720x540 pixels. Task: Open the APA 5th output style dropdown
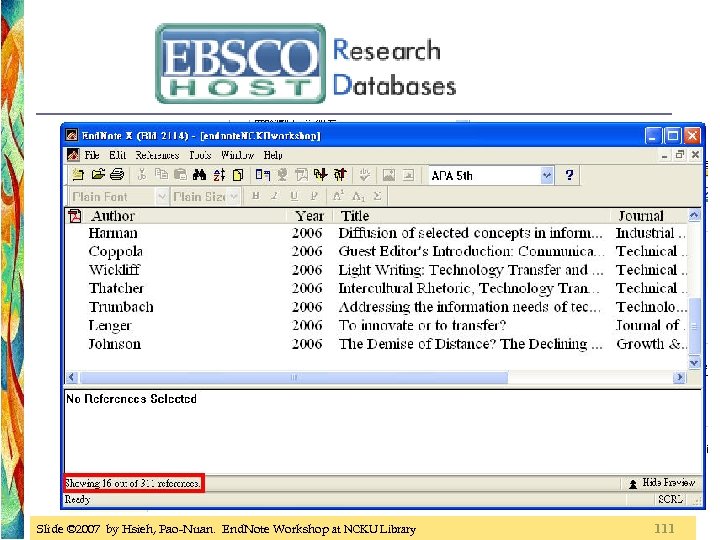[546, 175]
